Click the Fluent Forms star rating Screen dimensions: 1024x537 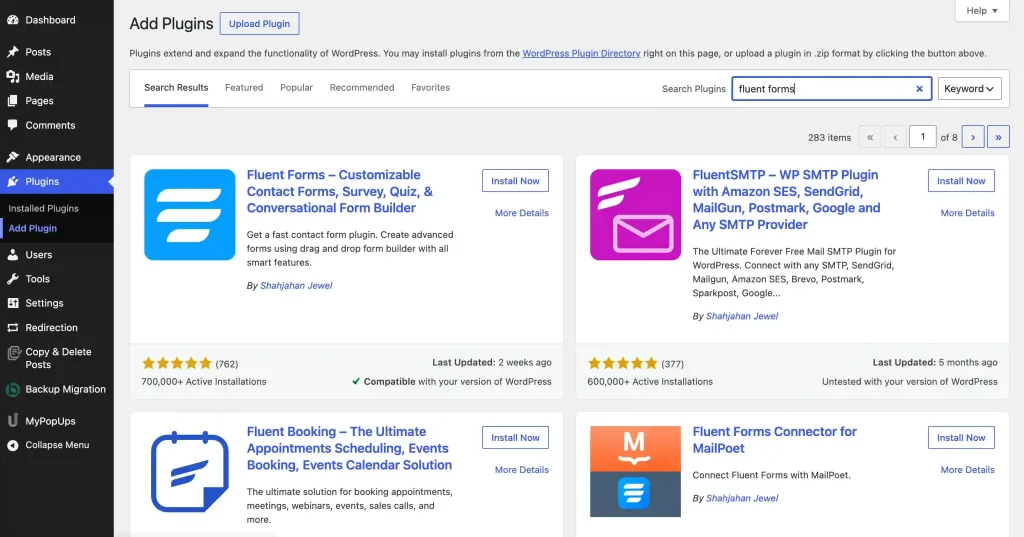(177, 363)
